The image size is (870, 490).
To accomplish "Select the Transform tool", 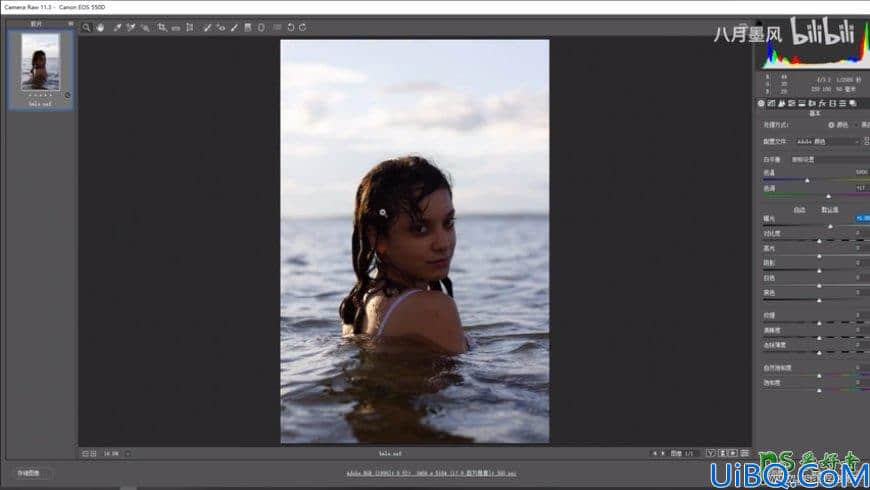I will 190,27.
